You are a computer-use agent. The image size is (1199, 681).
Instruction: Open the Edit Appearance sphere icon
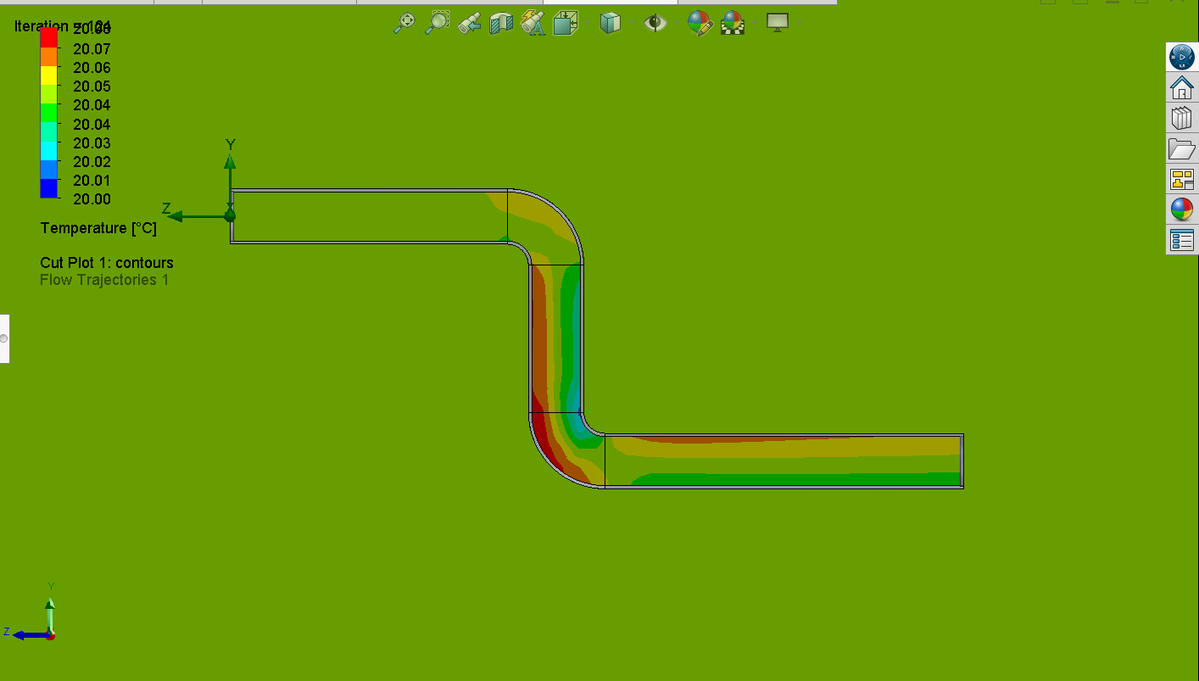click(699, 23)
